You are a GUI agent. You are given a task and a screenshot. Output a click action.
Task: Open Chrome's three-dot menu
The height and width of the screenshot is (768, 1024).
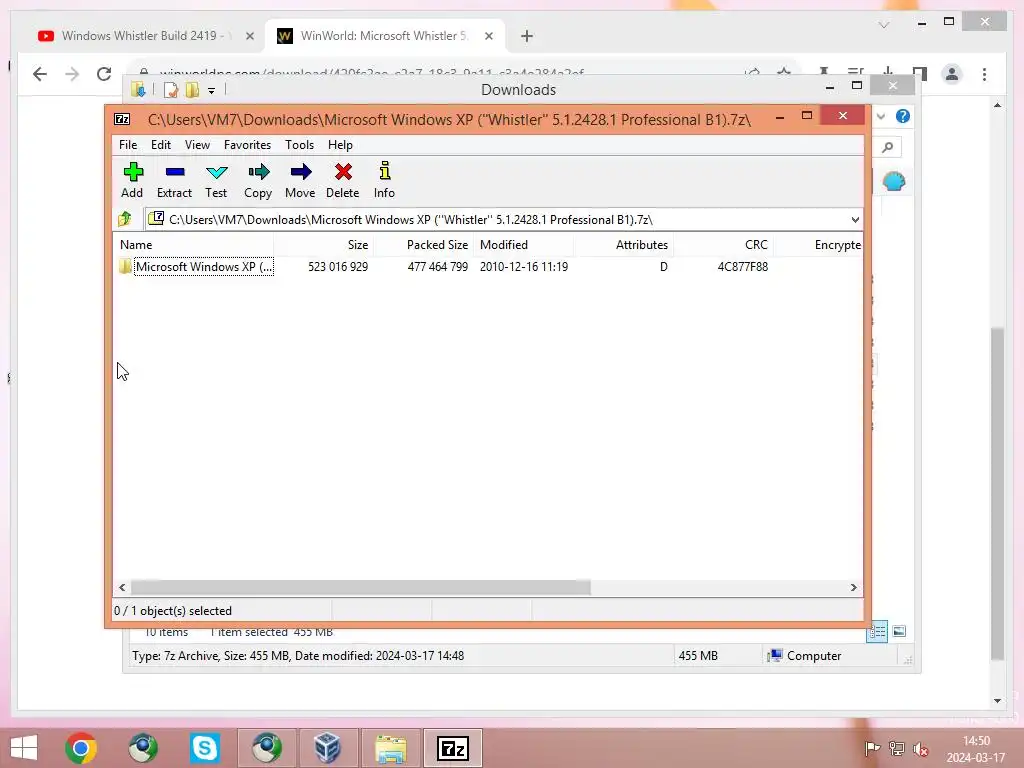tap(984, 74)
